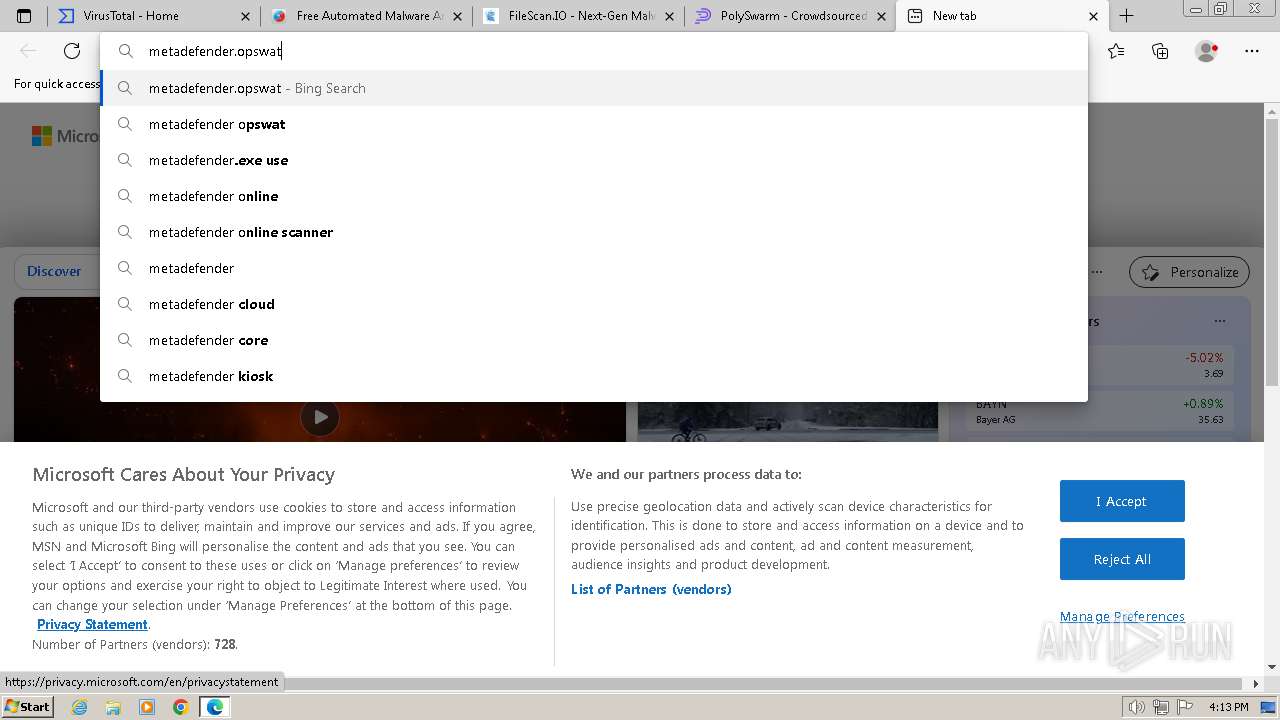Open the volume icon in system tray

point(1136,707)
